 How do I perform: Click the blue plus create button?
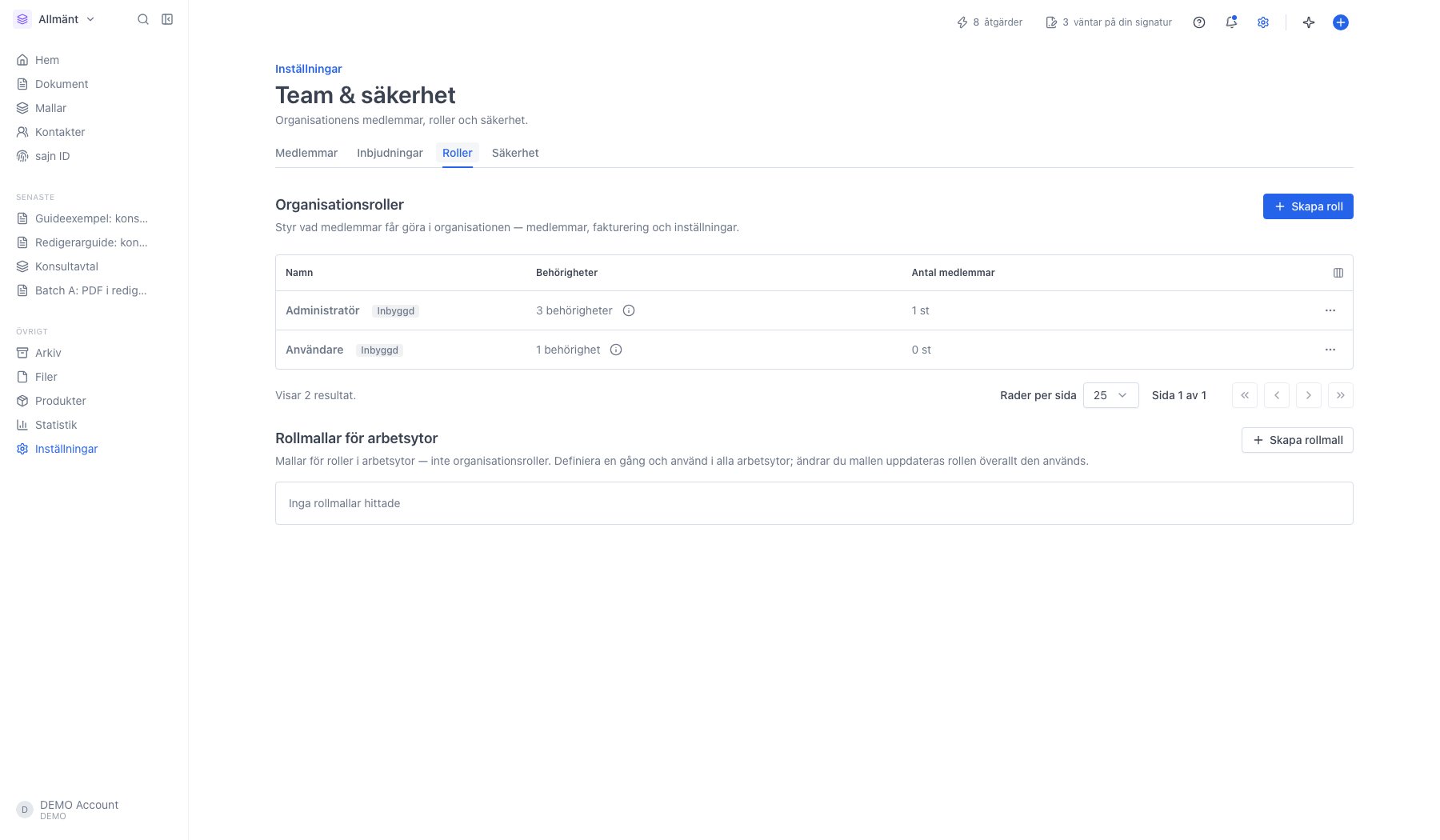(x=1341, y=22)
